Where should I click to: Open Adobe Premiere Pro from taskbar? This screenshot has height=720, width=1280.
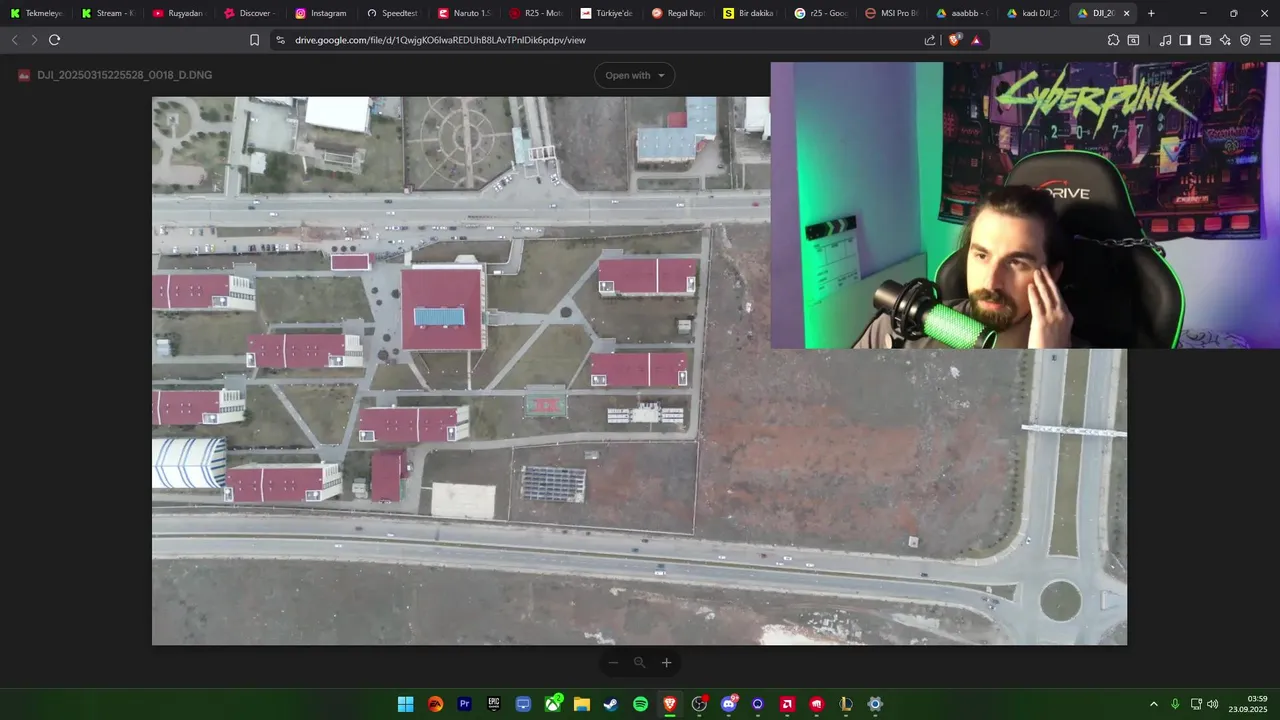point(464,704)
